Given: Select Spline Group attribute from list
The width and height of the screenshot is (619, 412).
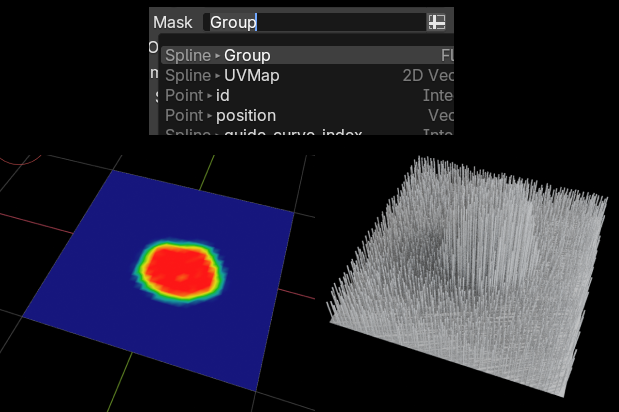Looking at the screenshot, I should pos(246,56).
